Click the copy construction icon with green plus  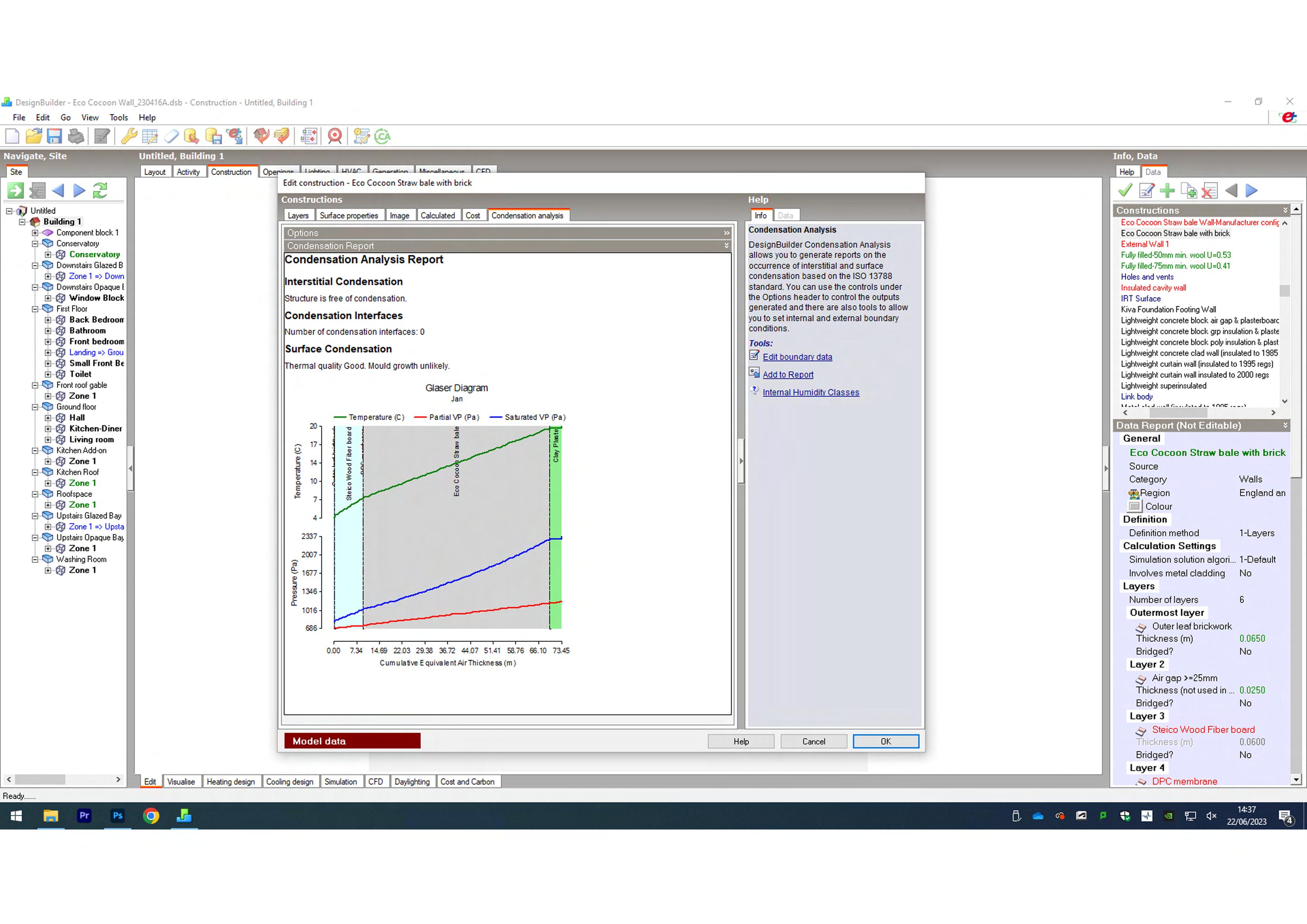click(1188, 191)
